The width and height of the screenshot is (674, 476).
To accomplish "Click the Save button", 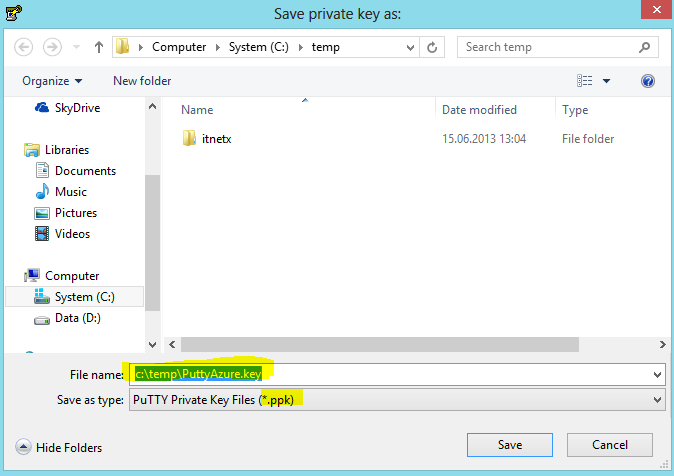I will point(509,445).
